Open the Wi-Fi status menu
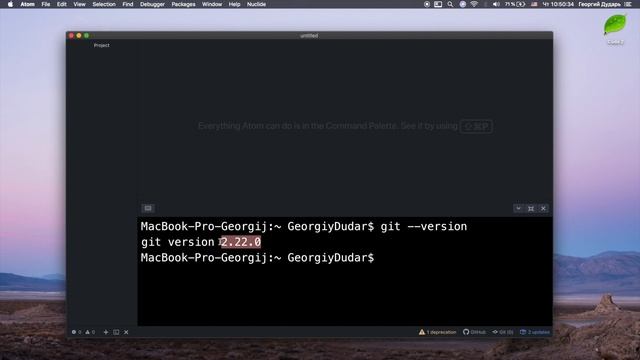 coord(474,4)
